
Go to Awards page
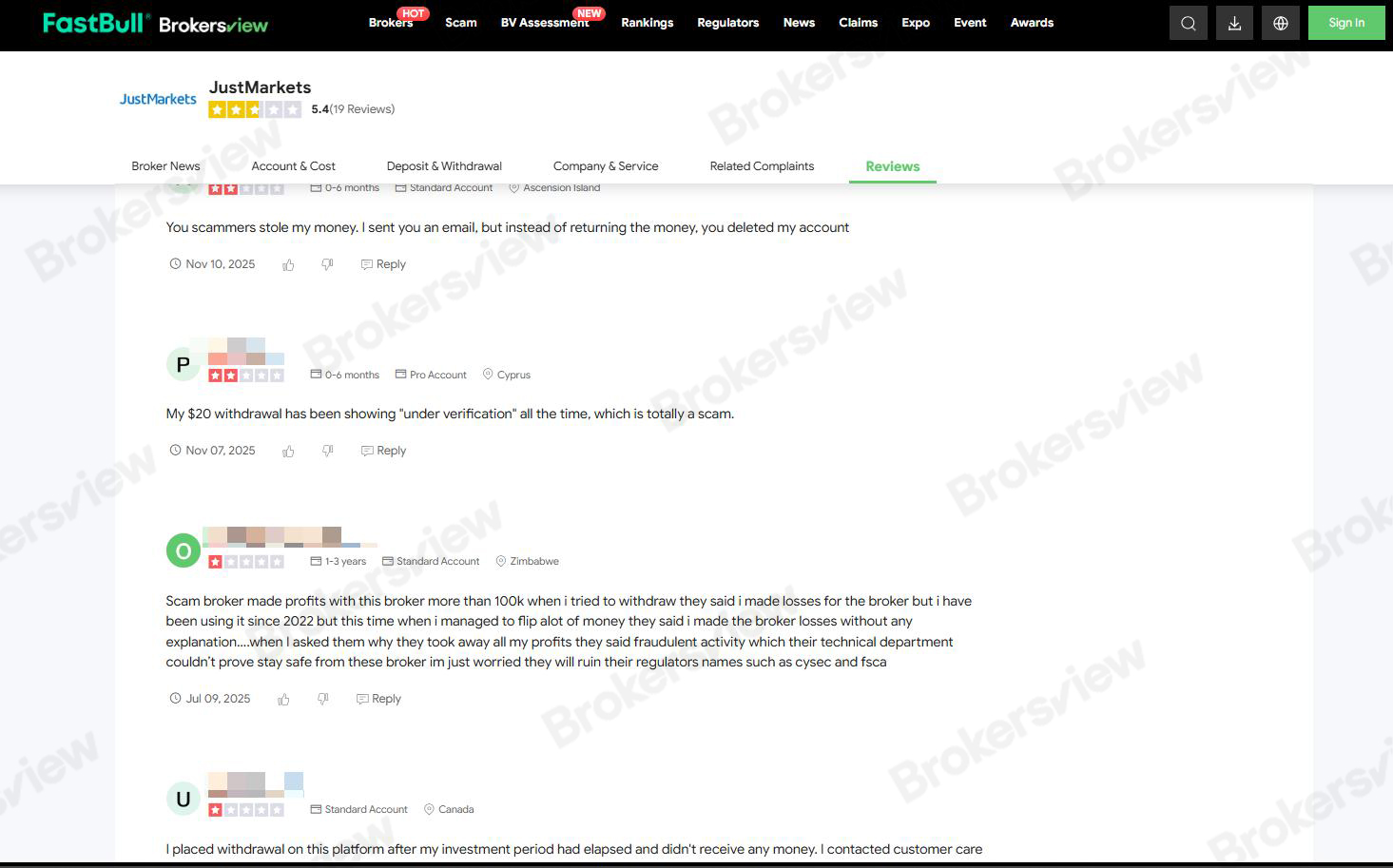[1032, 23]
